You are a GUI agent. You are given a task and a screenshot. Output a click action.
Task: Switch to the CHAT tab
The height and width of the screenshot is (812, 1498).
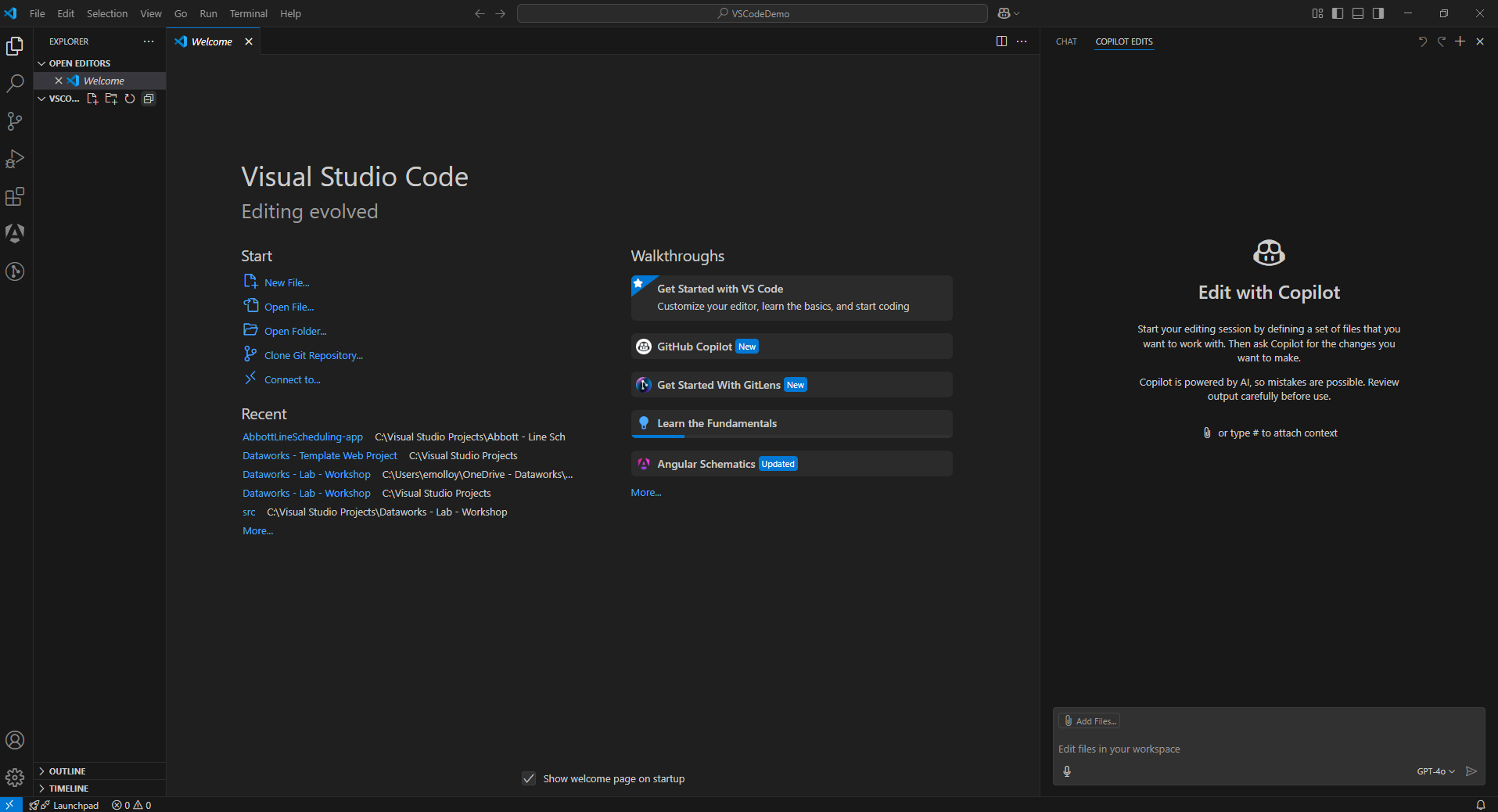[1066, 41]
